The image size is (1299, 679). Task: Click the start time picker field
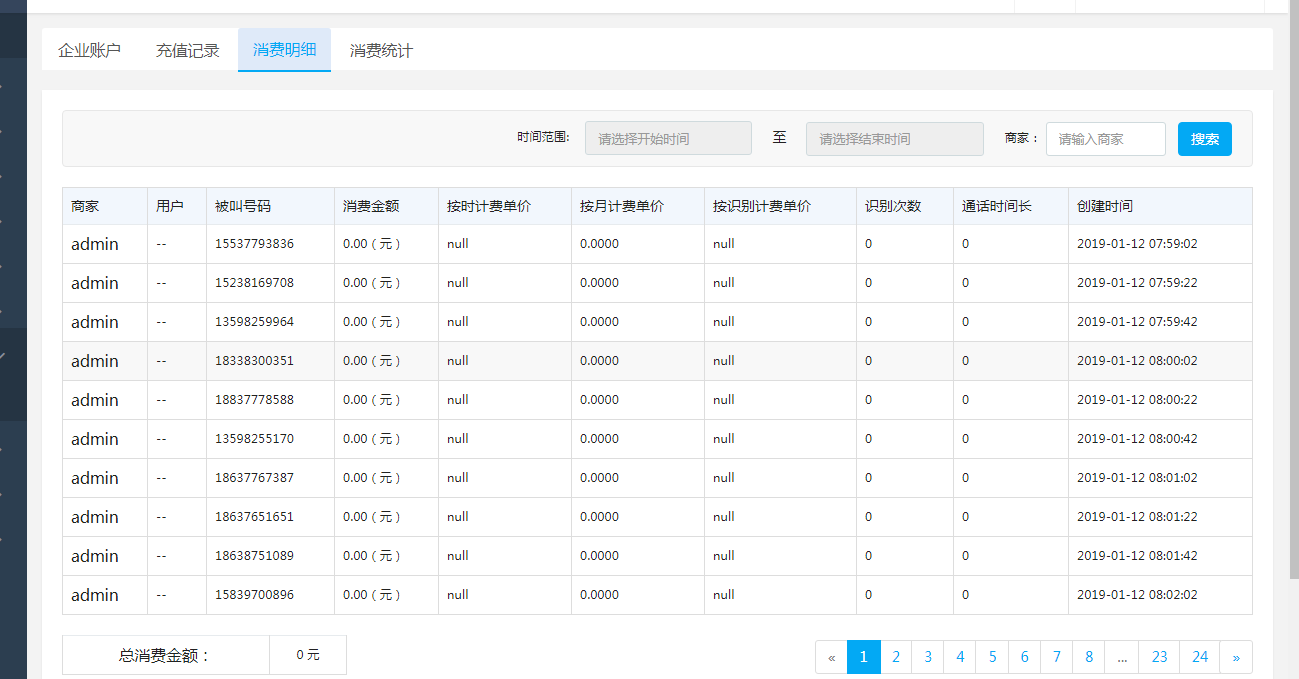tap(668, 139)
